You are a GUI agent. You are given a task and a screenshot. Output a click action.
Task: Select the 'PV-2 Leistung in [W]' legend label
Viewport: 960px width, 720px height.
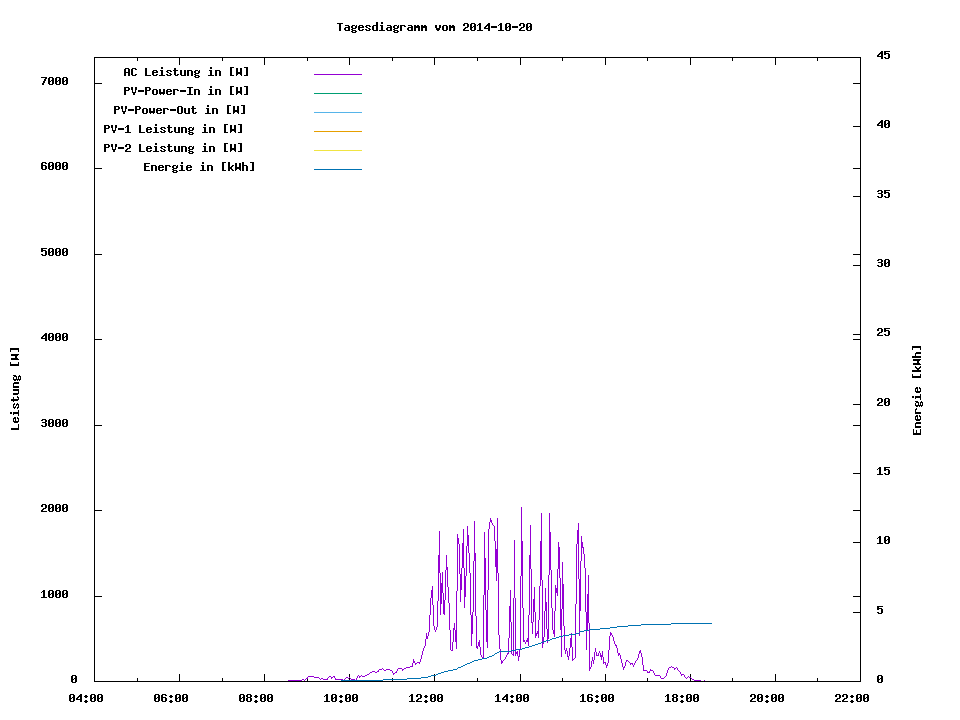[173, 148]
